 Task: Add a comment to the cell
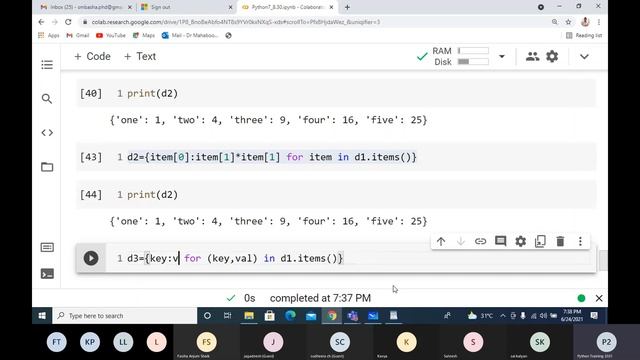(x=500, y=241)
